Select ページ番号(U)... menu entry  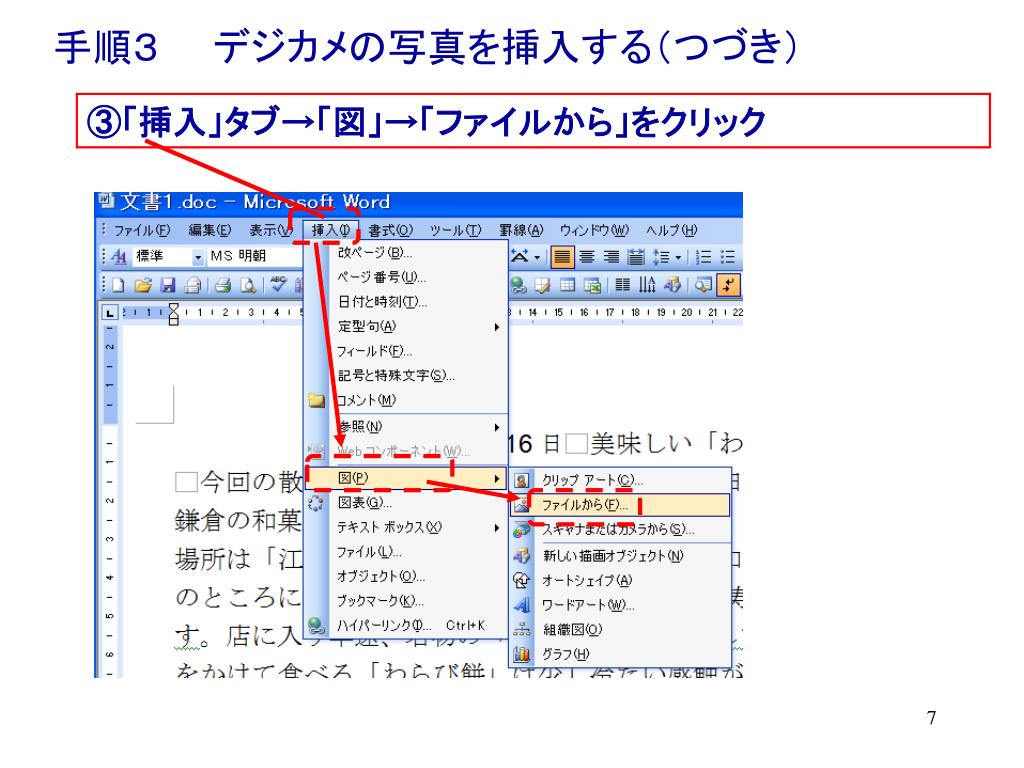coord(406,278)
